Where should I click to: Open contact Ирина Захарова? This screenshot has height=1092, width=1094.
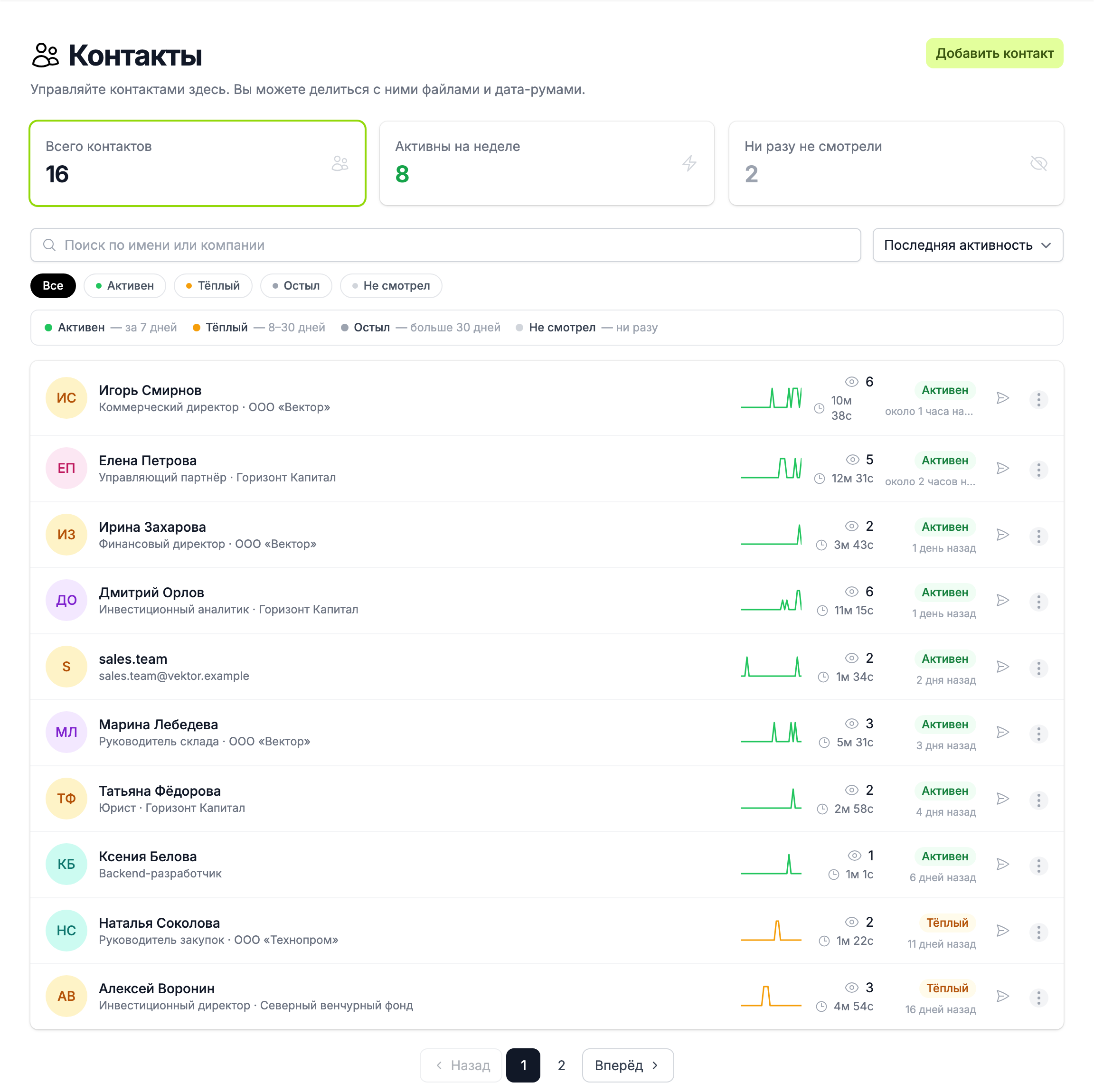(x=547, y=535)
